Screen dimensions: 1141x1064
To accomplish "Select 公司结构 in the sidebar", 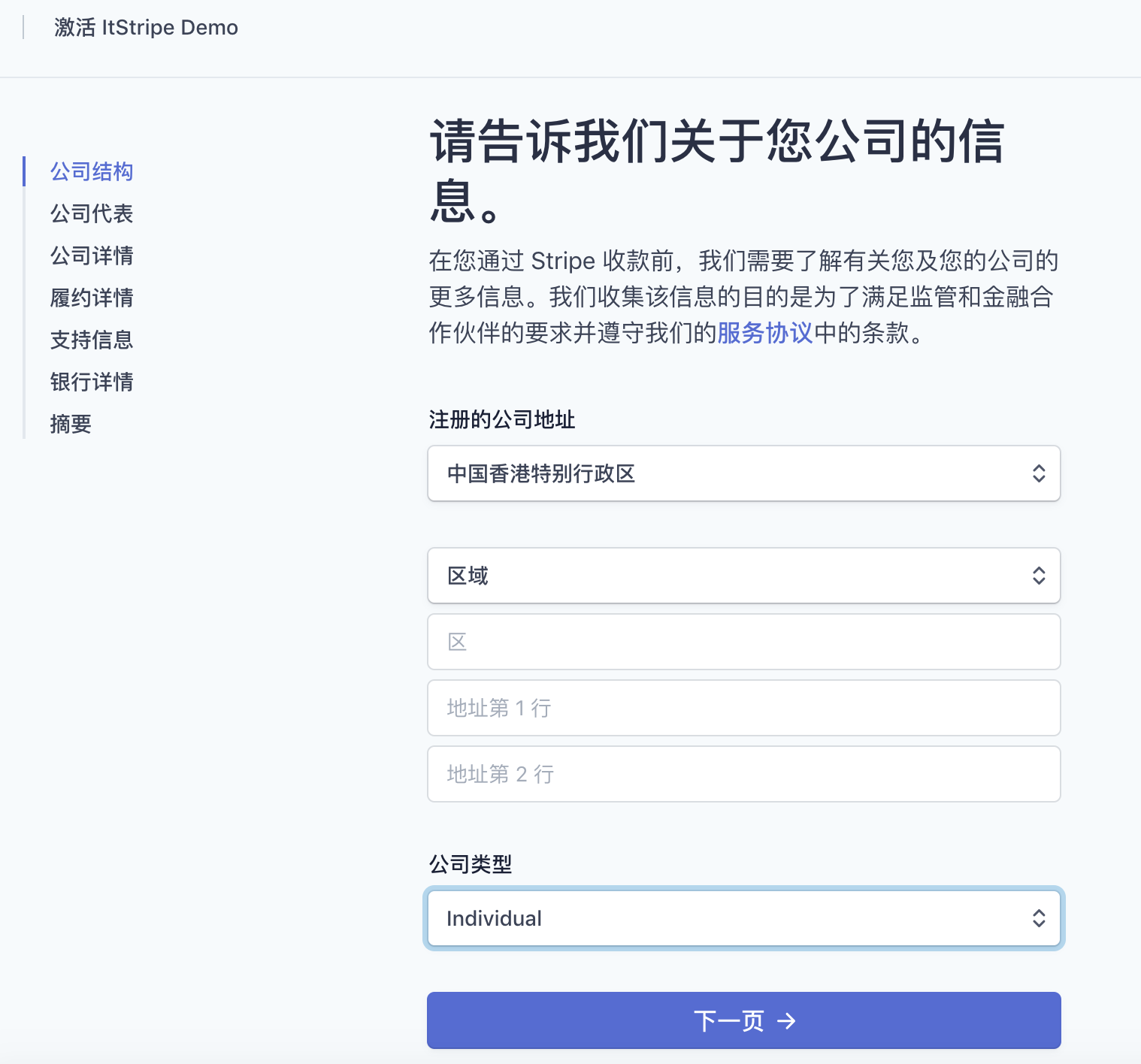I will (x=92, y=171).
